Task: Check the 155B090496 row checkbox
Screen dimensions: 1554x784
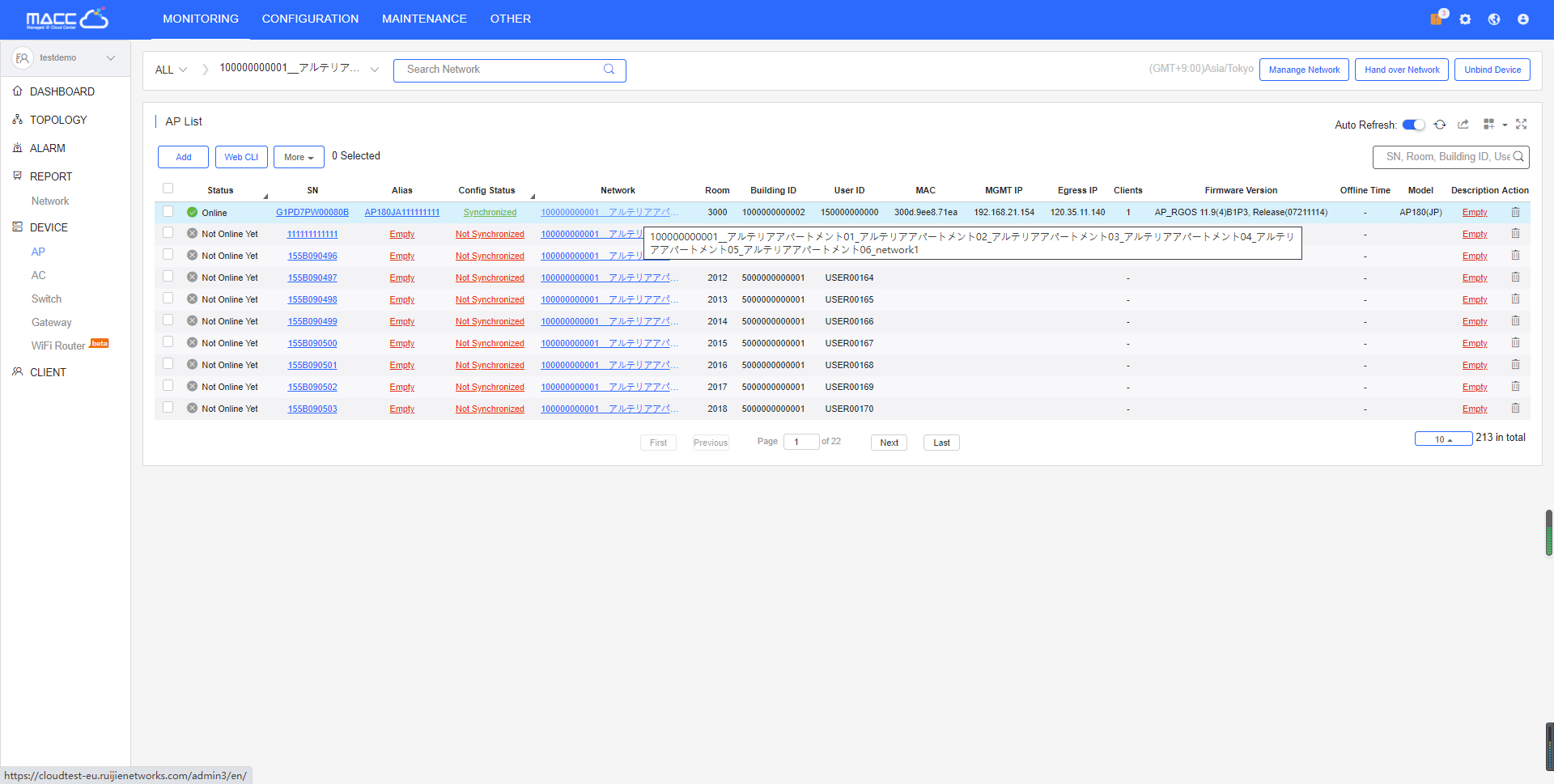Action: coord(168,255)
